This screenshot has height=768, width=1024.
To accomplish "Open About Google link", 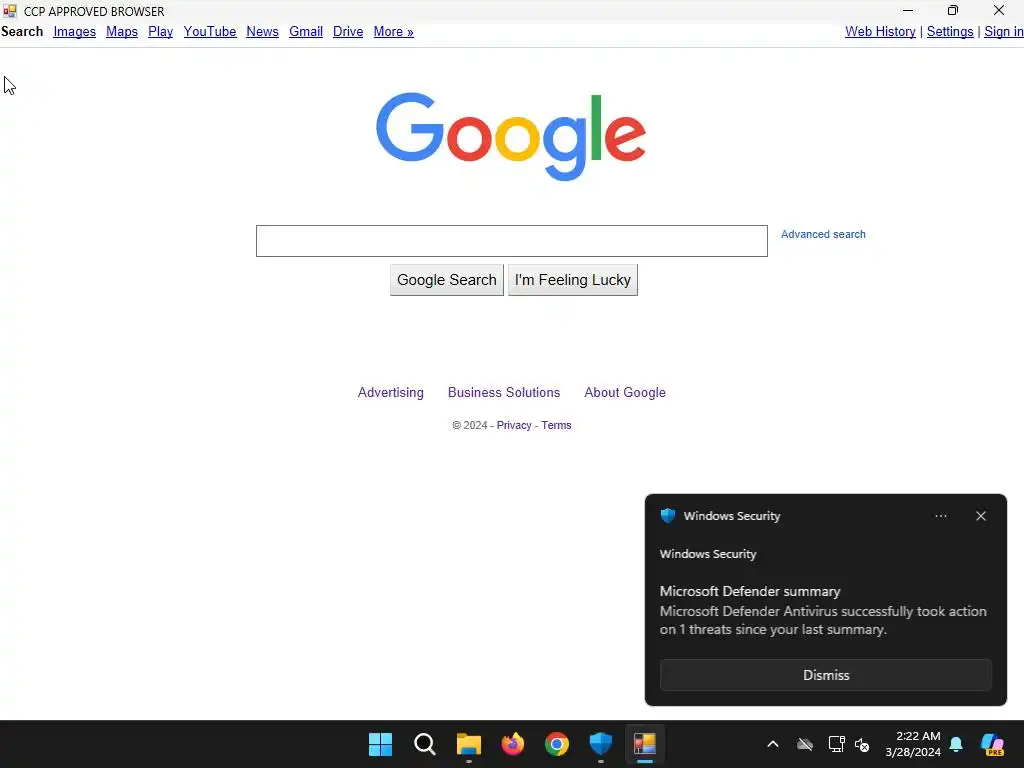I will (x=624, y=392).
